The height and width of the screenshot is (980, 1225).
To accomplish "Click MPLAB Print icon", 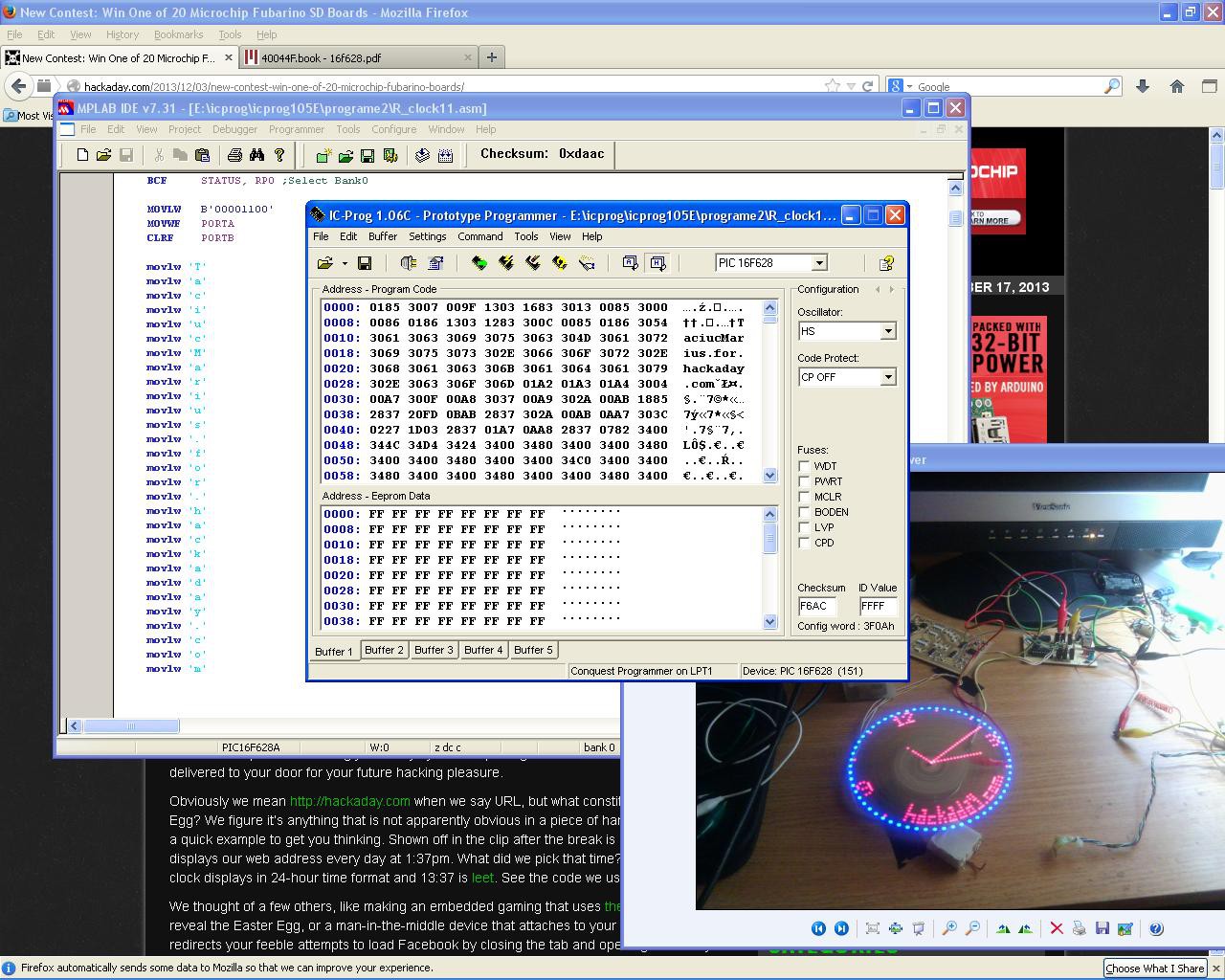I will tap(234, 155).
